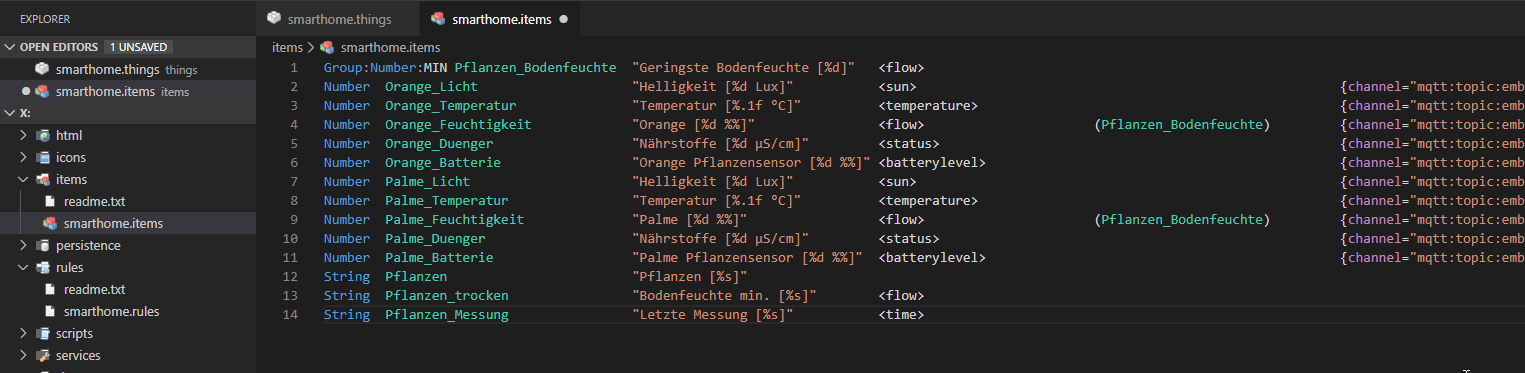1525x373 pixels.
Task: Click the services folder icon
Action: point(43,355)
